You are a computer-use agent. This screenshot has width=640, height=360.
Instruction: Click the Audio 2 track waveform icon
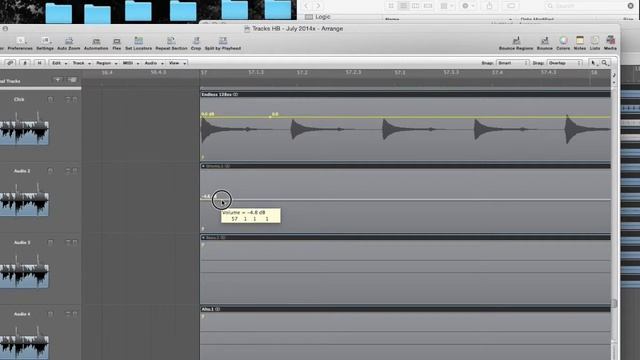point(24,200)
